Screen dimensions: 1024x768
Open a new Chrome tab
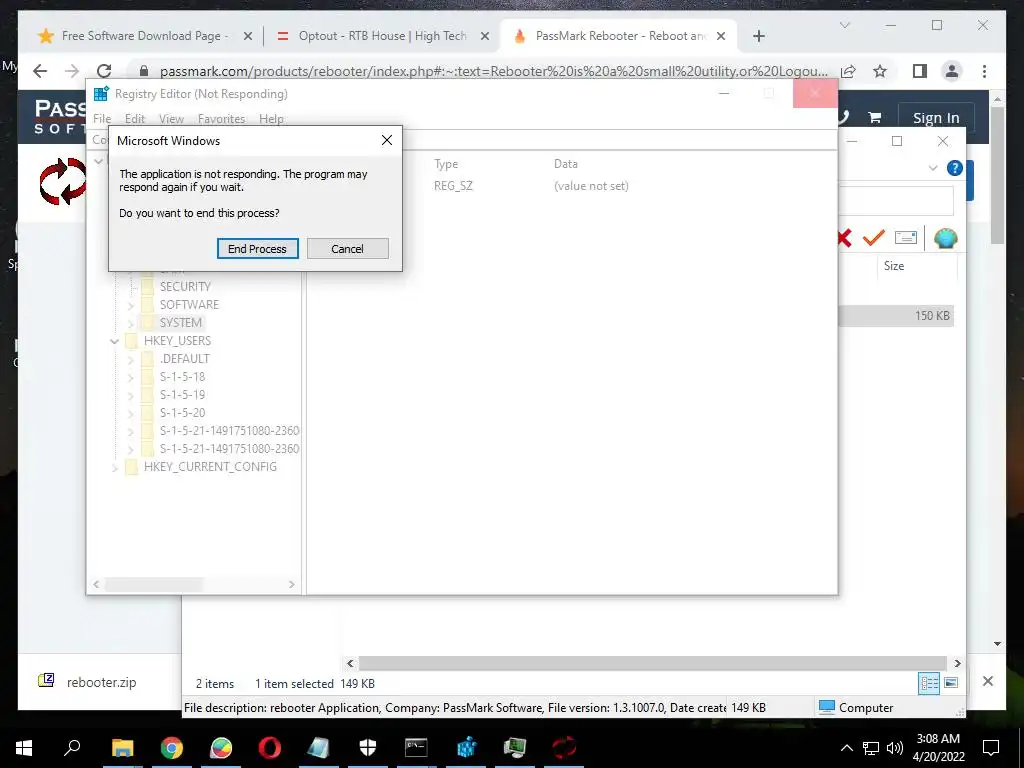(x=758, y=36)
